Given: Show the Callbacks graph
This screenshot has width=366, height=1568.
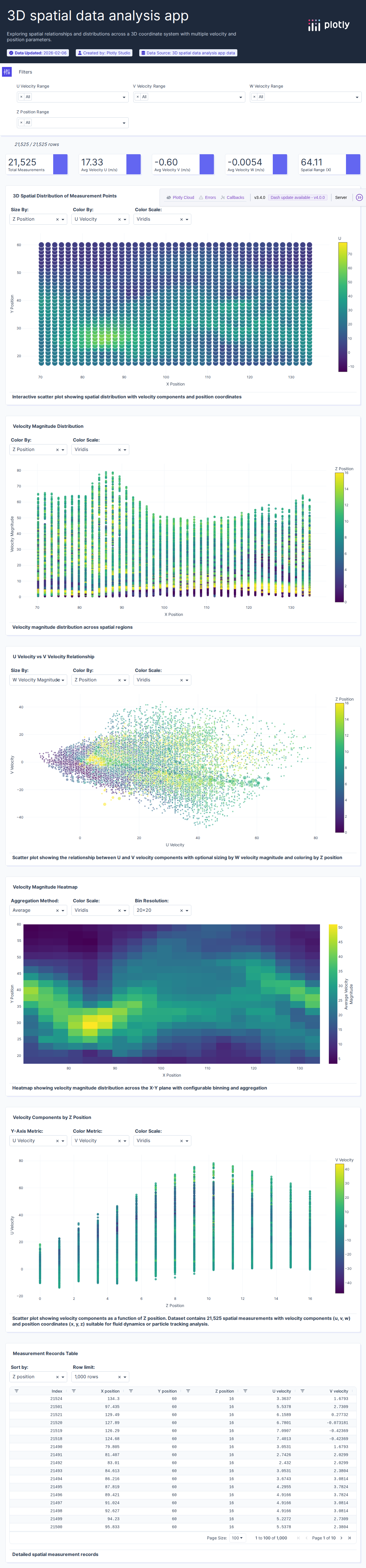Looking at the screenshot, I should point(232,197).
